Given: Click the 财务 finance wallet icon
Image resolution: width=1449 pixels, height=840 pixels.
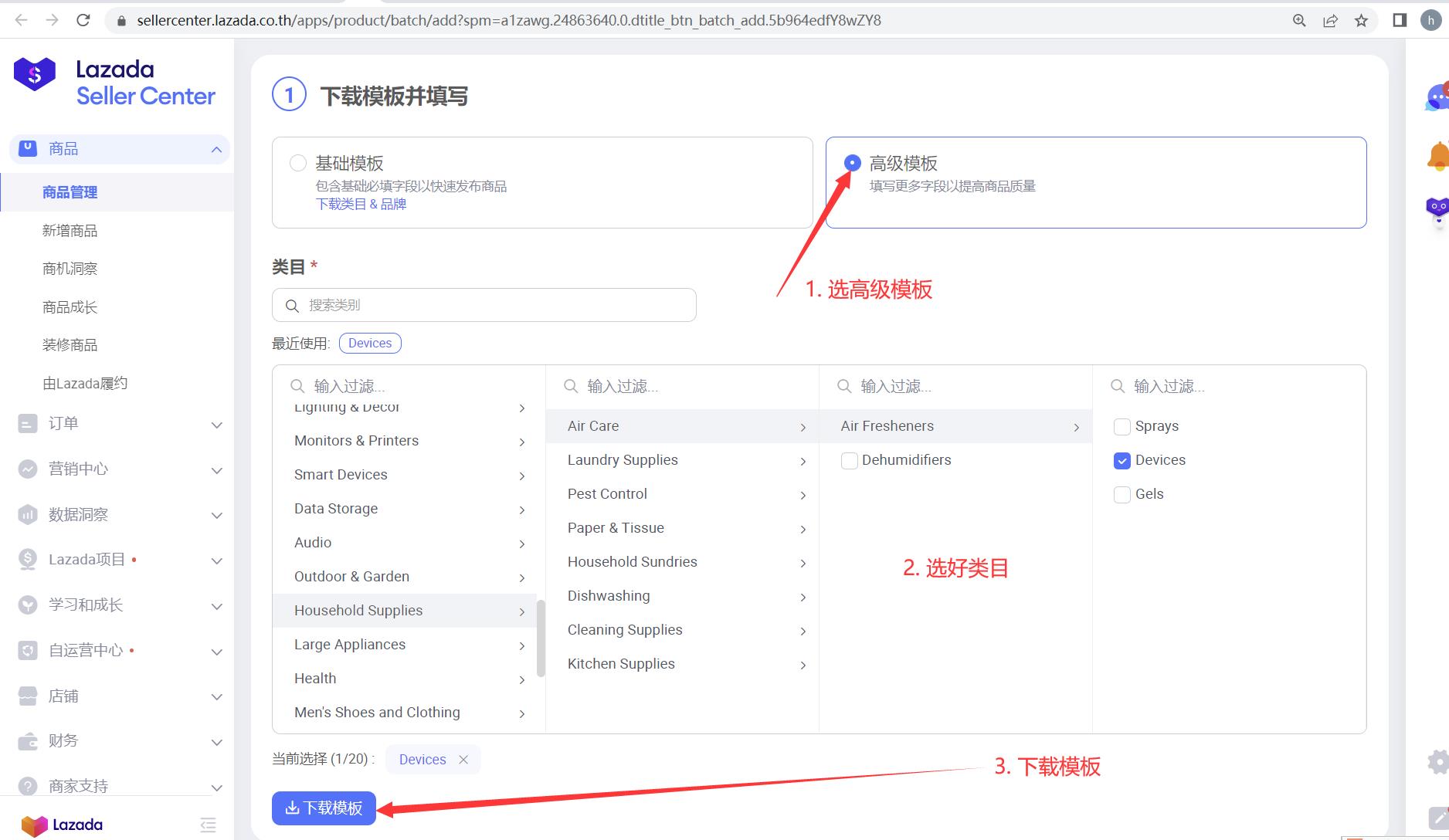Looking at the screenshot, I should 28,741.
